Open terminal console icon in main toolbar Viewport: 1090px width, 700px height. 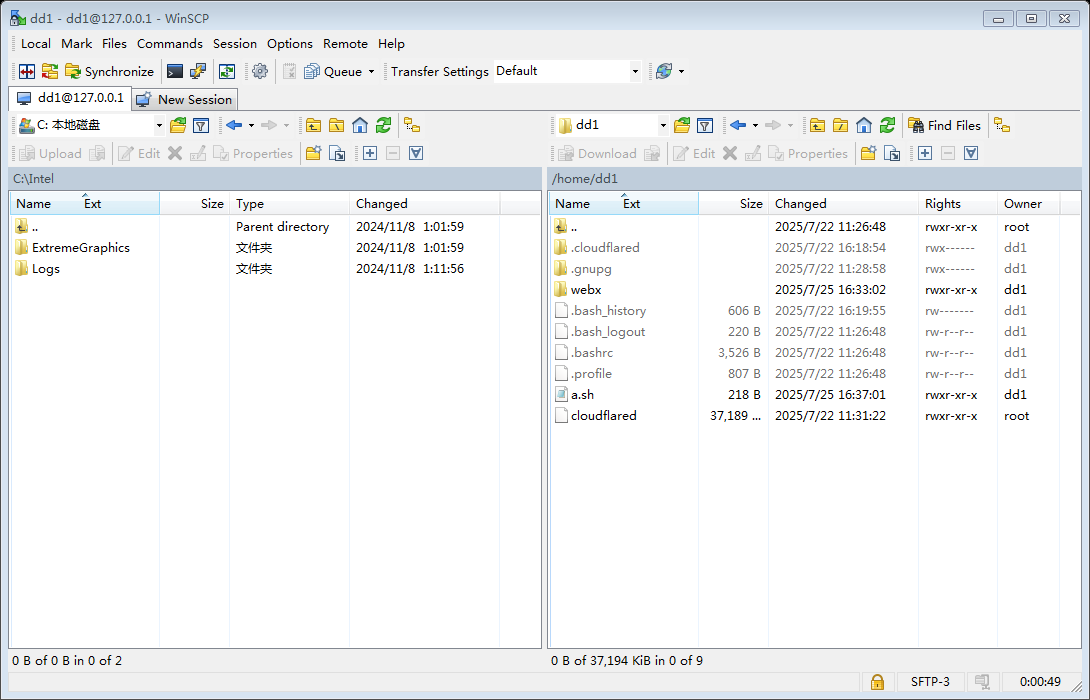tap(175, 71)
